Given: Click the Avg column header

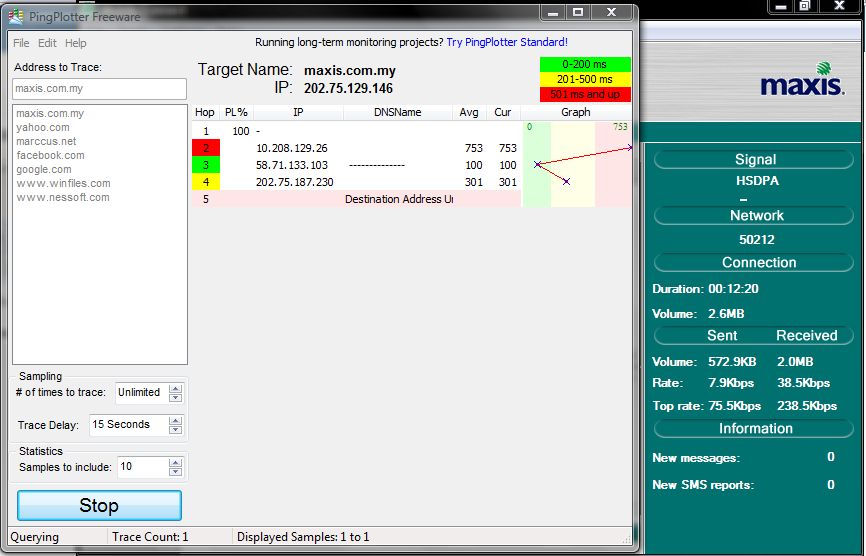Looking at the screenshot, I should click(x=469, y=112).
